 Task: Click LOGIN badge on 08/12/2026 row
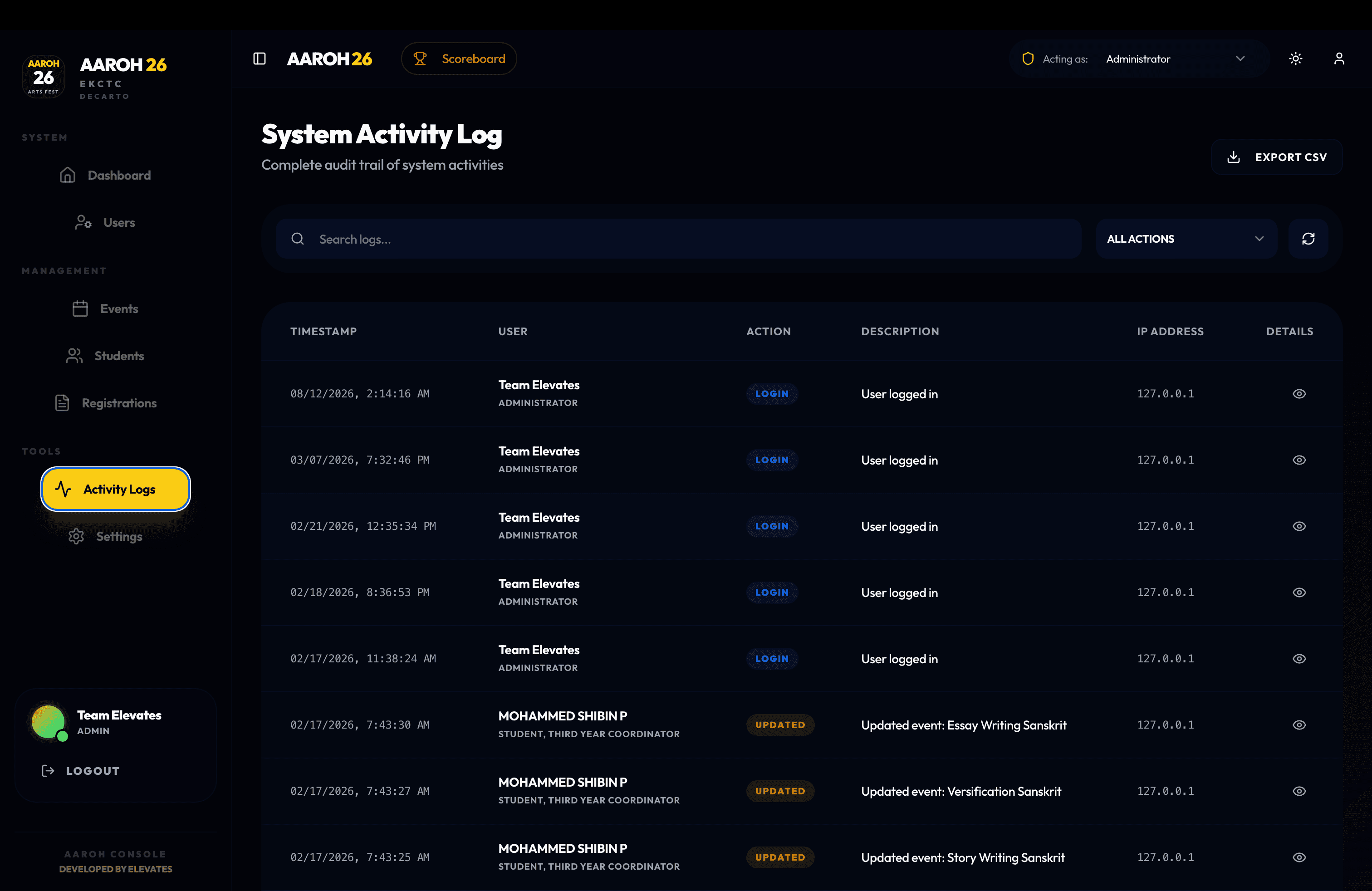click(x=772, y=394)
